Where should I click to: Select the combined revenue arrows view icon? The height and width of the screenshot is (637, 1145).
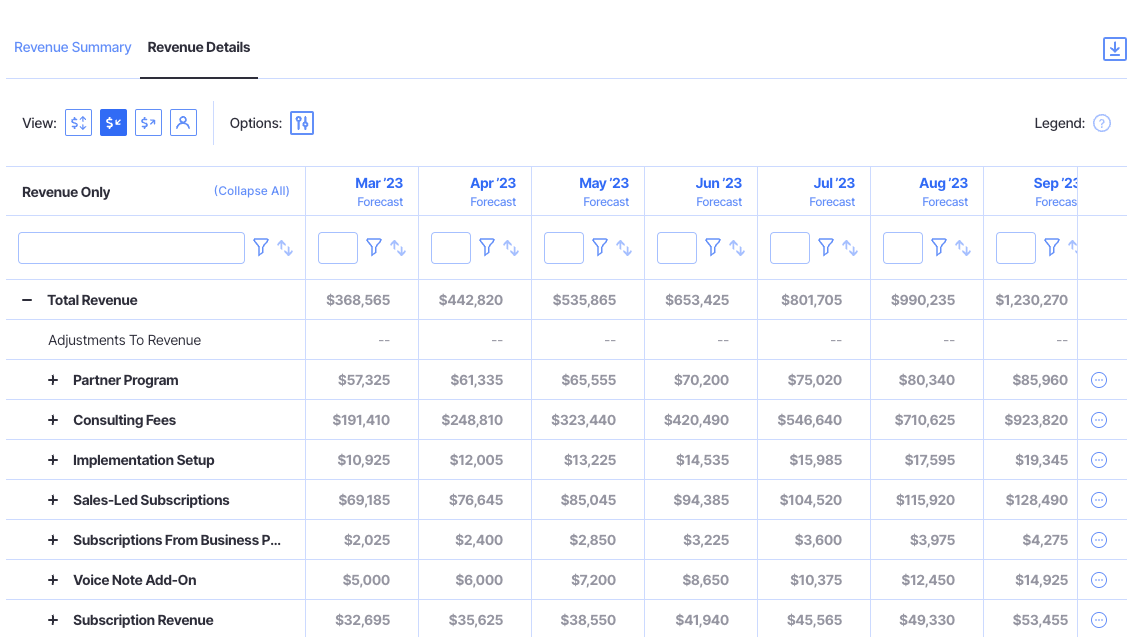pos(78,122)
